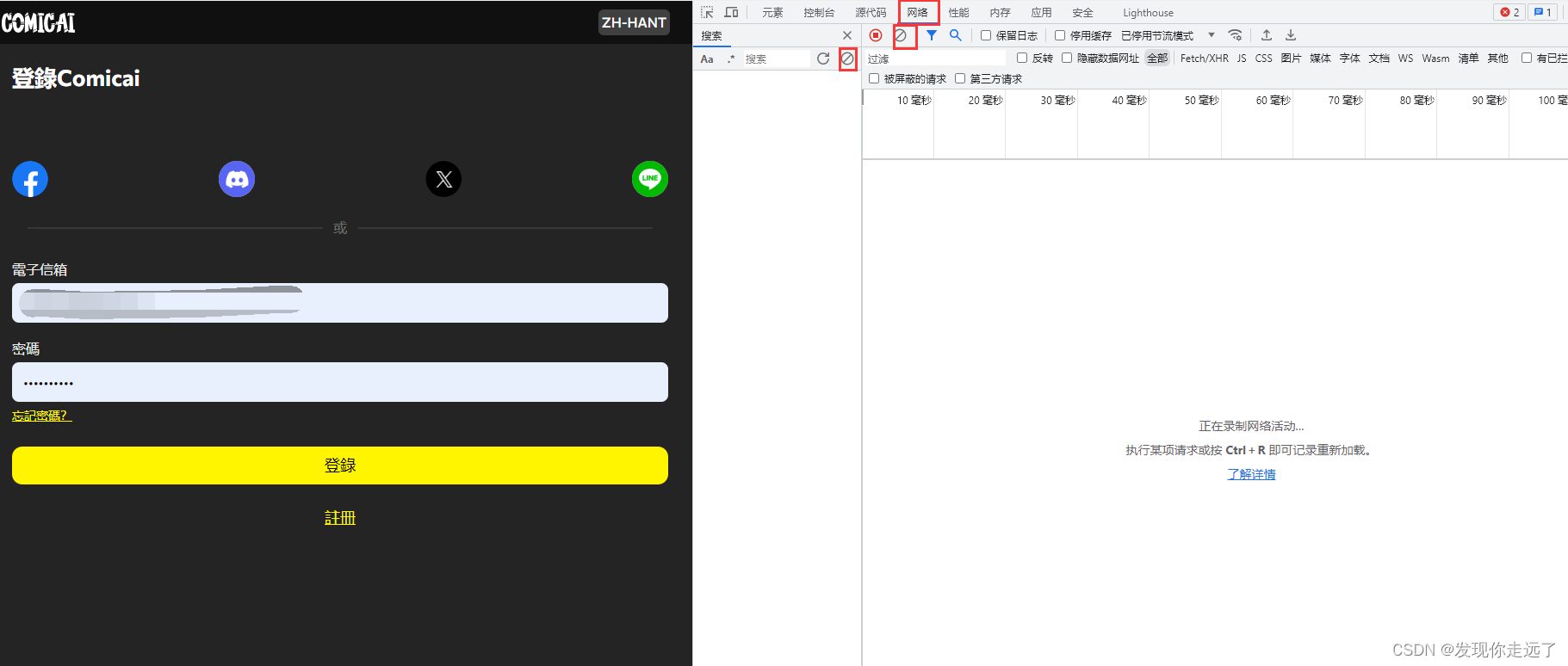The image size is (1568, 666).
Task: Toggle the network filter funnel icon
Action: click(x=932, y=35)
